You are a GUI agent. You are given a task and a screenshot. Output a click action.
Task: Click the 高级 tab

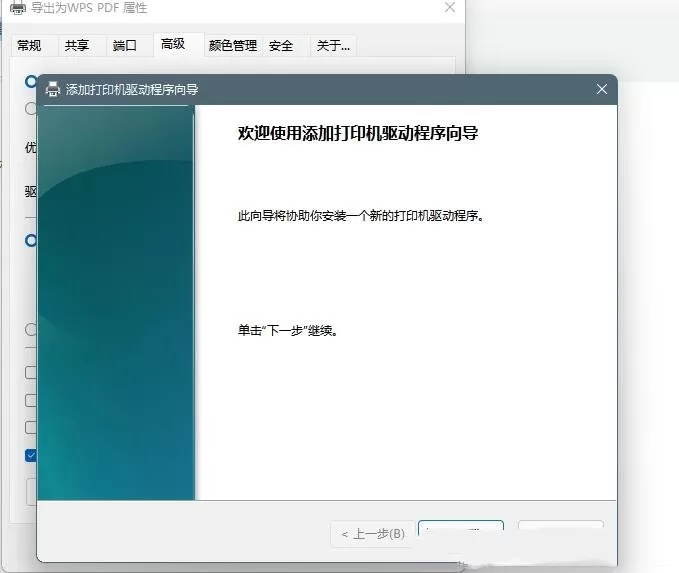tap(173, 44)
